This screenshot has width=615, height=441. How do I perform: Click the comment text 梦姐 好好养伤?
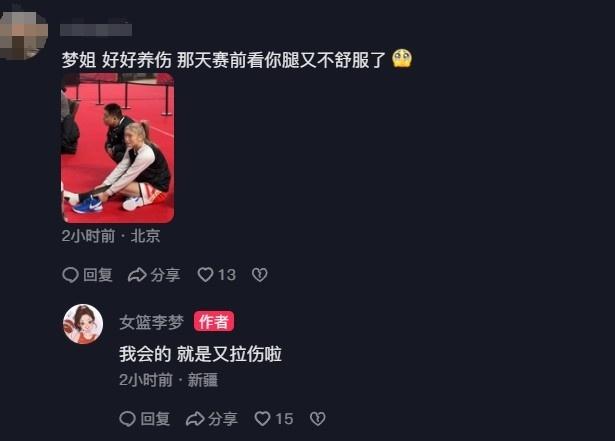[x=116, y=60]
